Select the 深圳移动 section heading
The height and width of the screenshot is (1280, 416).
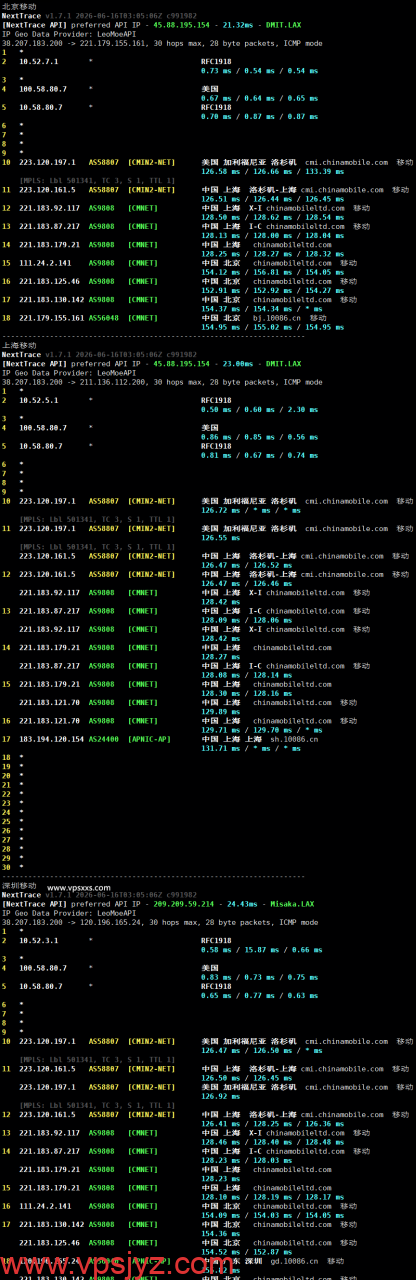(x=19, y=886)
